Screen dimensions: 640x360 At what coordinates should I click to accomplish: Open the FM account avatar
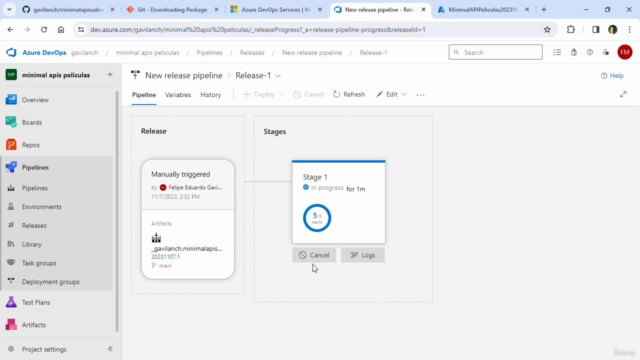pos(625,52)
